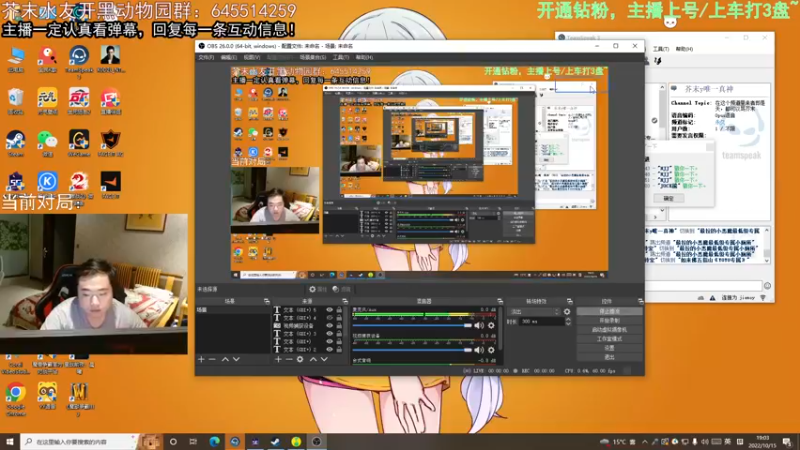Open the 帮助(H) menu in OBS
The height and width of the screenshot is (450, 800).
pyautogui.click(x=364, y=58)
